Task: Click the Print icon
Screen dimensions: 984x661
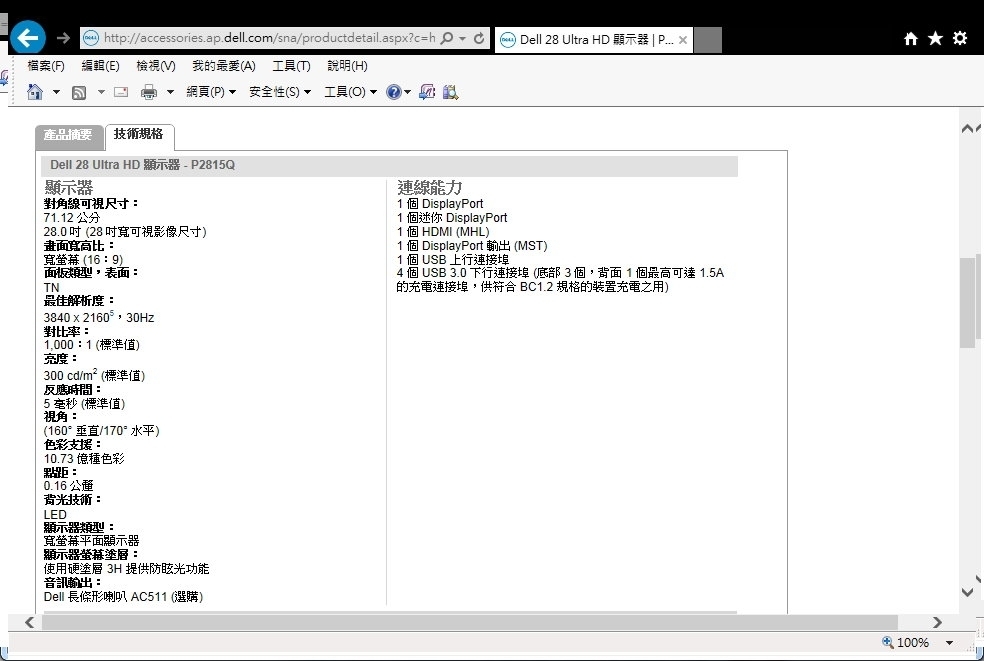Action: 149,92
